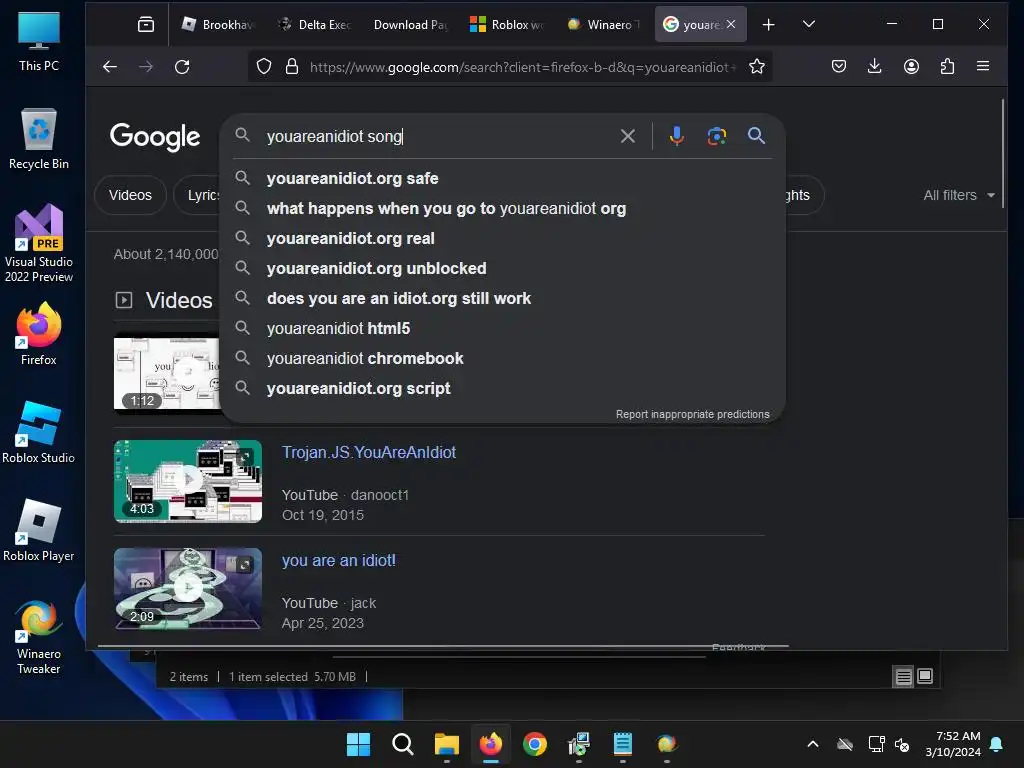Image resolution: width=1024 pixels, height=768 pixels.
Task: Open Recycle Bin on desktop
Action: pyautogui.click(x=39, y=138)
